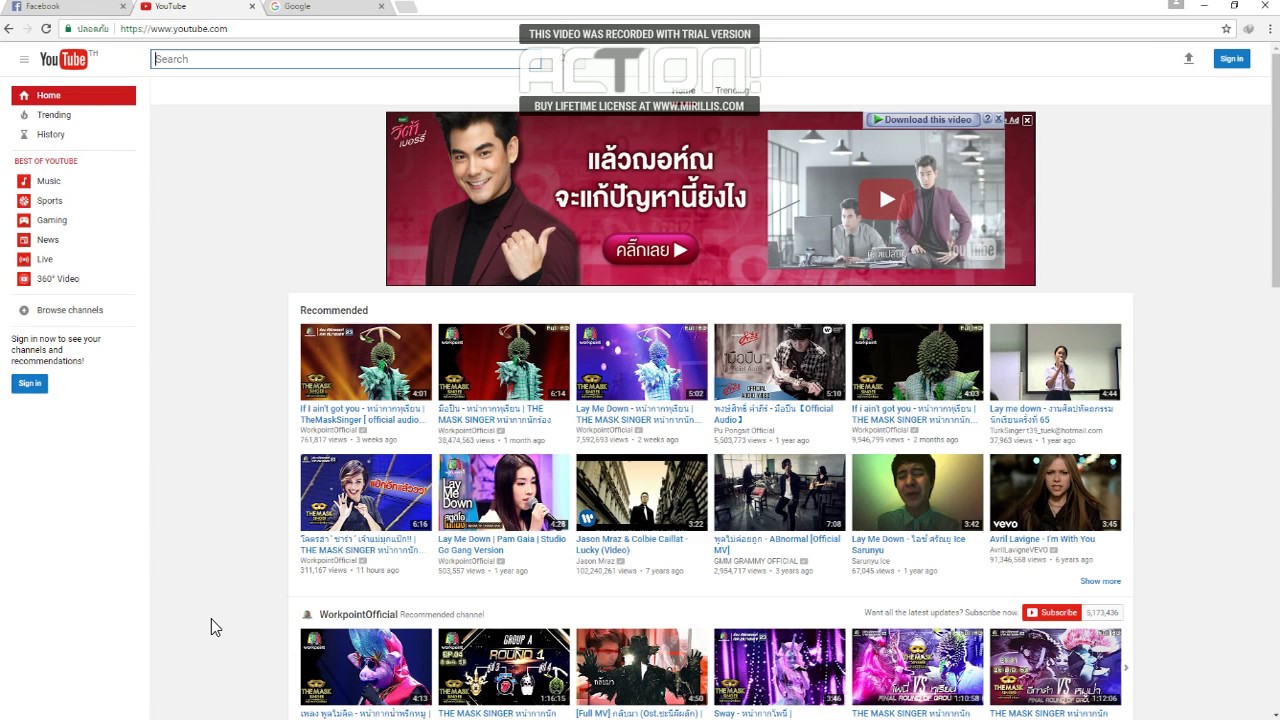Click WorkpointOfficial channel avatar icon
1280x720 pixels.
click(x=307, y=614)
